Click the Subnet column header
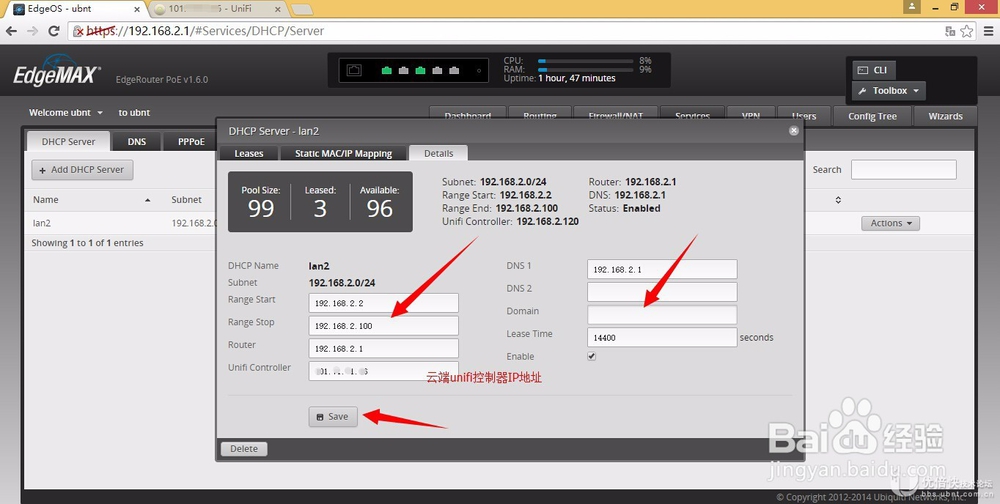Image resolution: width=1000 pixels, height=504 pixels. pos(186,200)
